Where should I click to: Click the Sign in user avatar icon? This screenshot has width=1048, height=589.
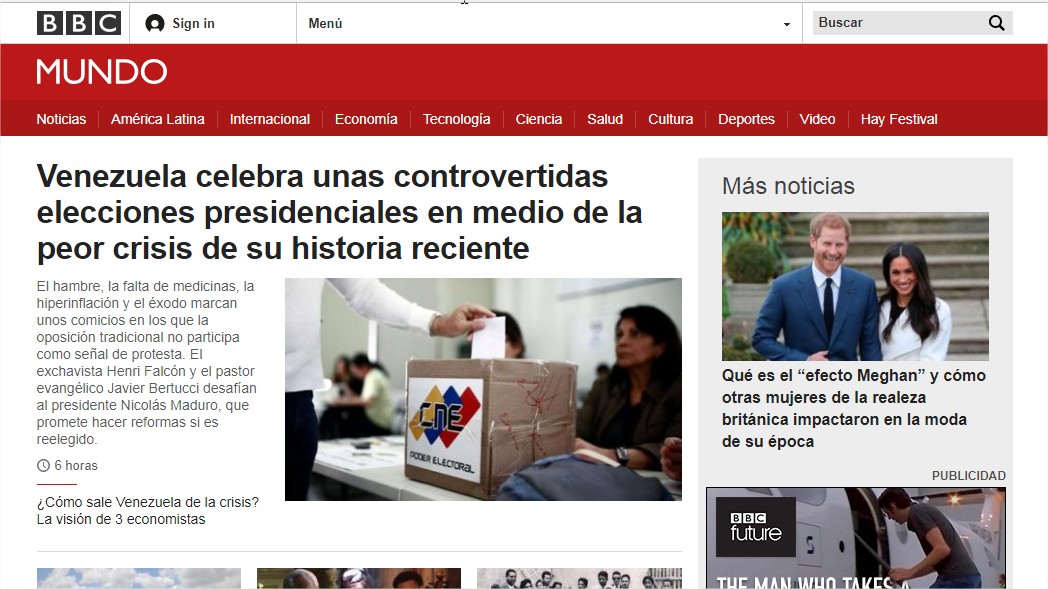pos(154,23)
